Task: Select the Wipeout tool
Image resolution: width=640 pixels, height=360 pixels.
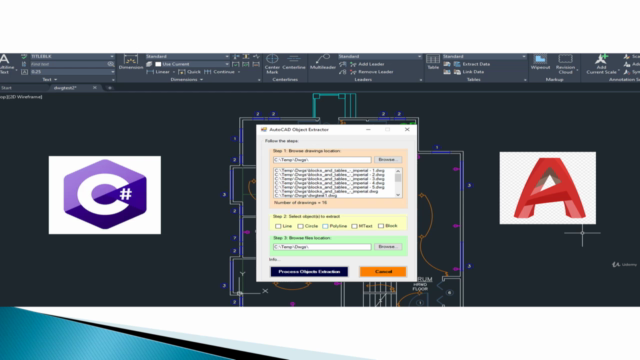Action: coord(540,62)
